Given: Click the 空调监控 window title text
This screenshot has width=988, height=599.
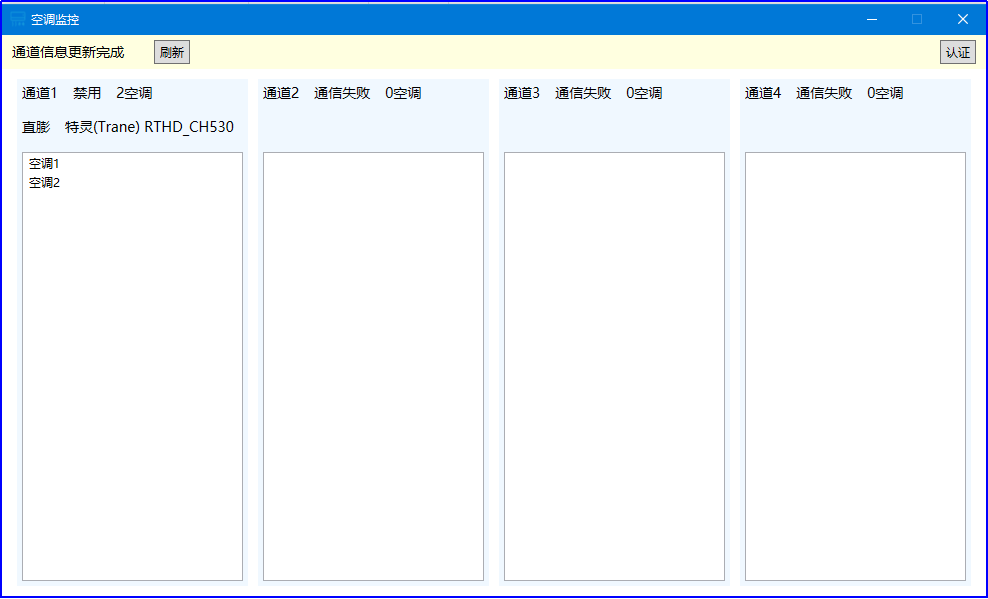Looking at the screenshot, I should (x=55, y=18).
